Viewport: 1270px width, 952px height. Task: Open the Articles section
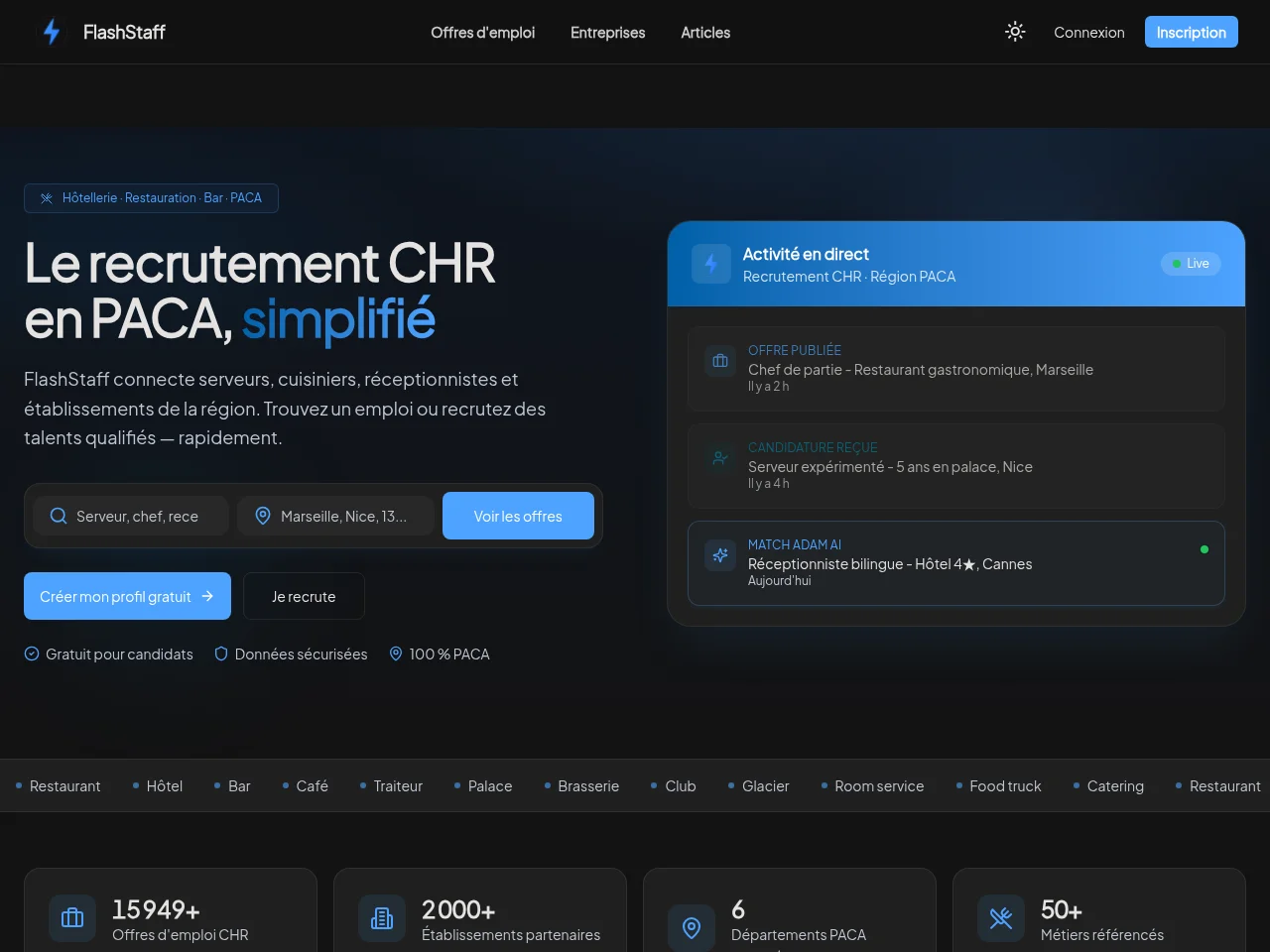[x=705, y=33]
